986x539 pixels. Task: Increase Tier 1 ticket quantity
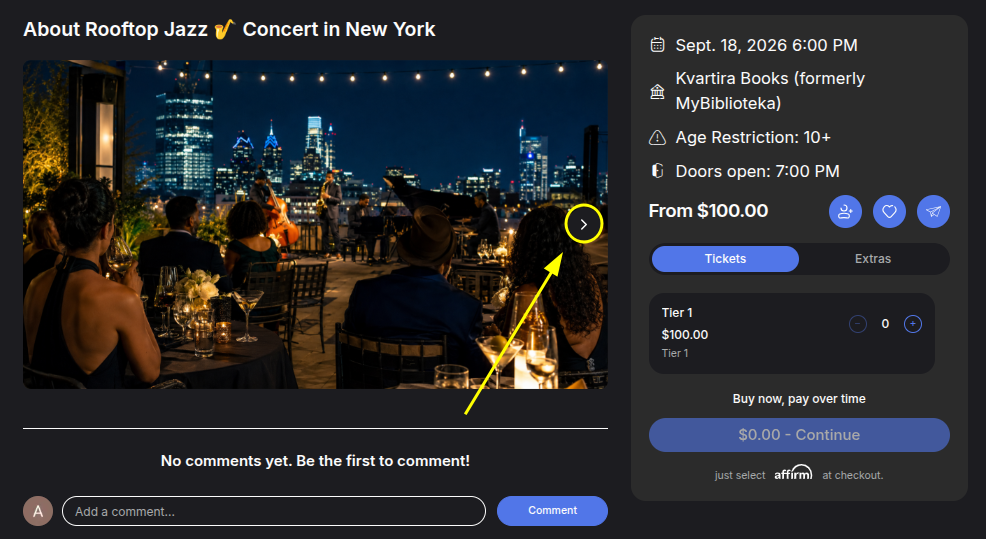tap(912, 324)
